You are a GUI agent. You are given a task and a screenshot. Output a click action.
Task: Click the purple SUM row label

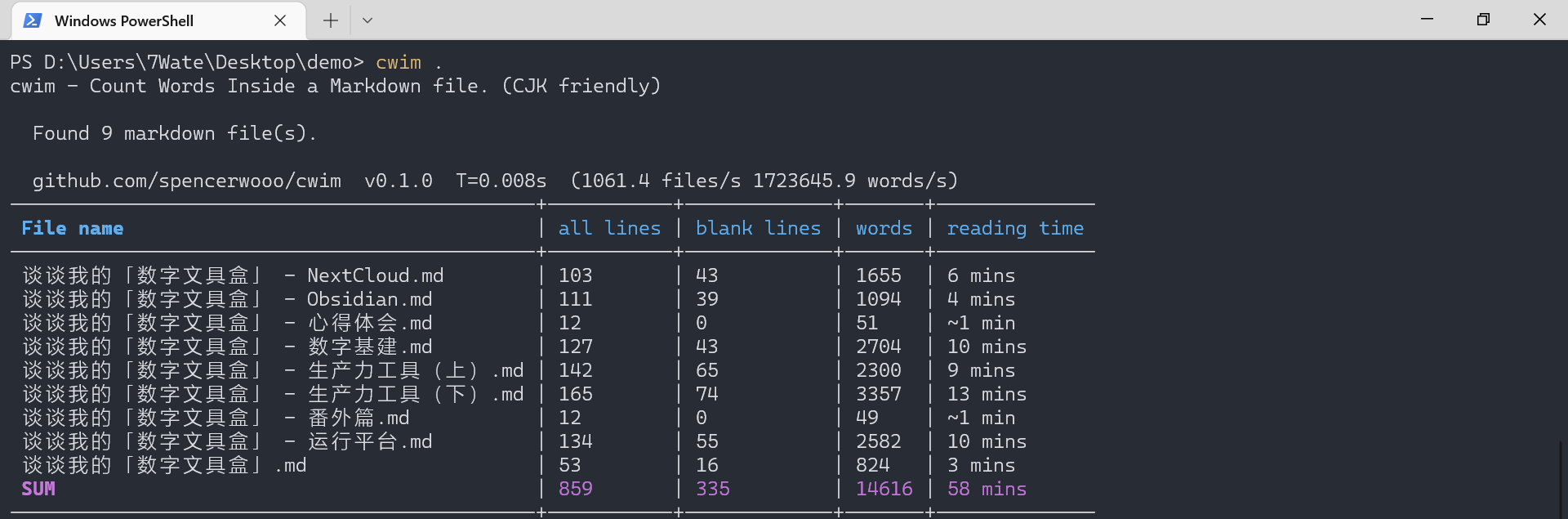38,489
